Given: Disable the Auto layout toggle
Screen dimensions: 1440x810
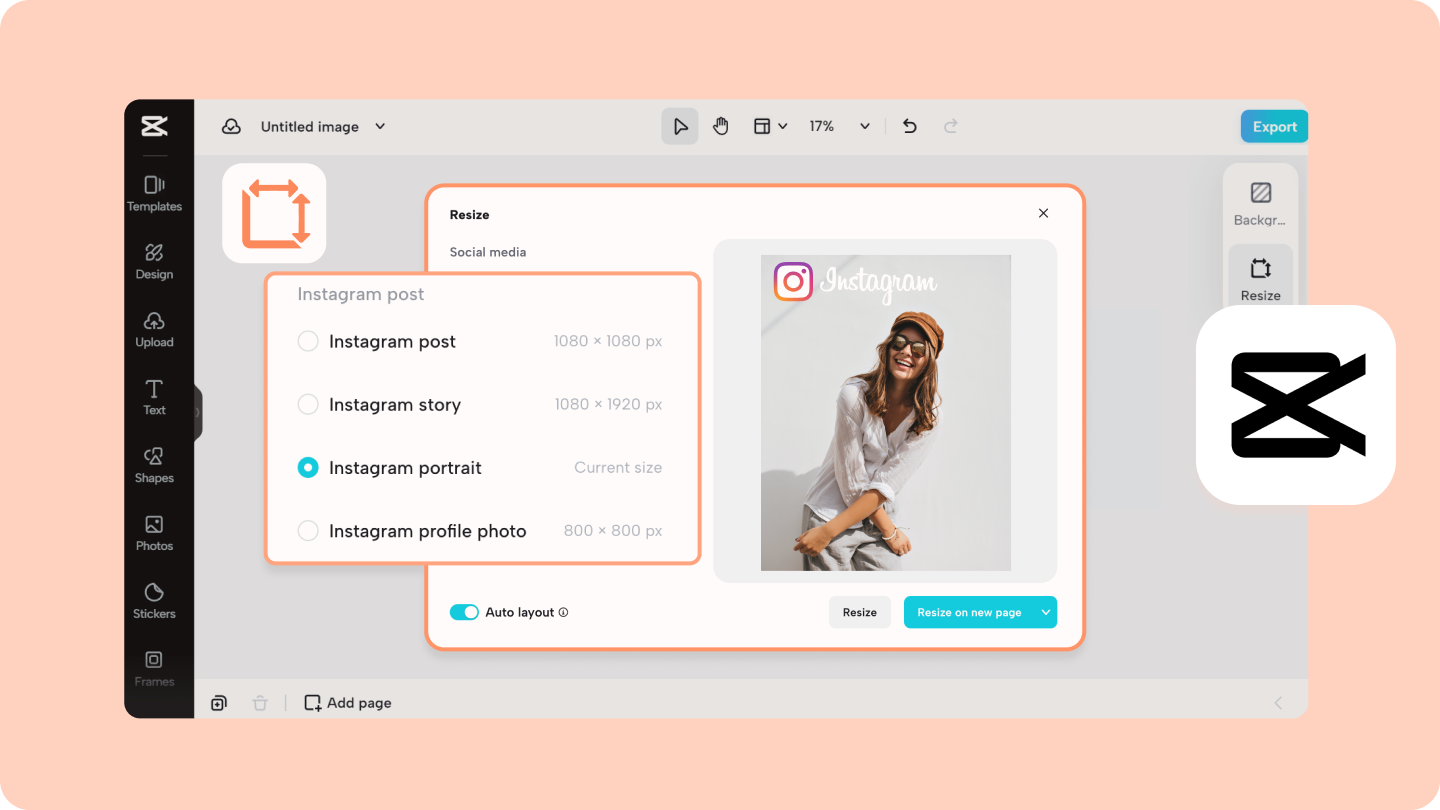Looking at the screenshot, I should click(464, 611).
